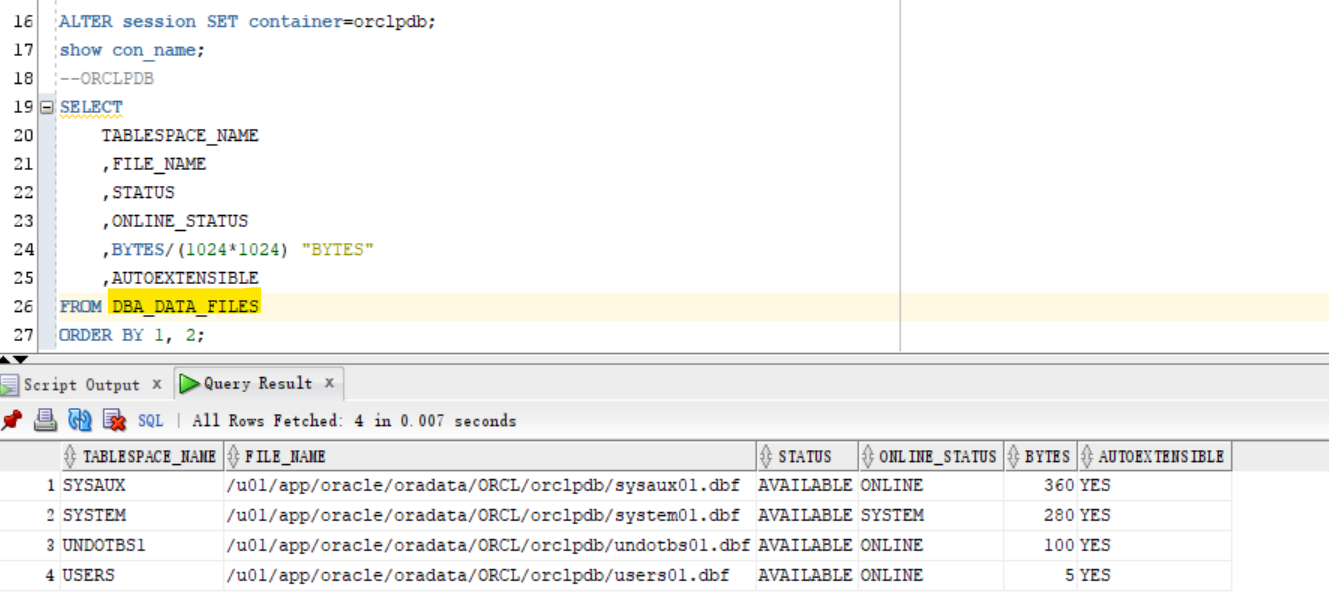Image resolution: width=1329 pixels, height=609 pixels.
Task: Click the down arrow on panel splitter
Action: pos(20,358)
